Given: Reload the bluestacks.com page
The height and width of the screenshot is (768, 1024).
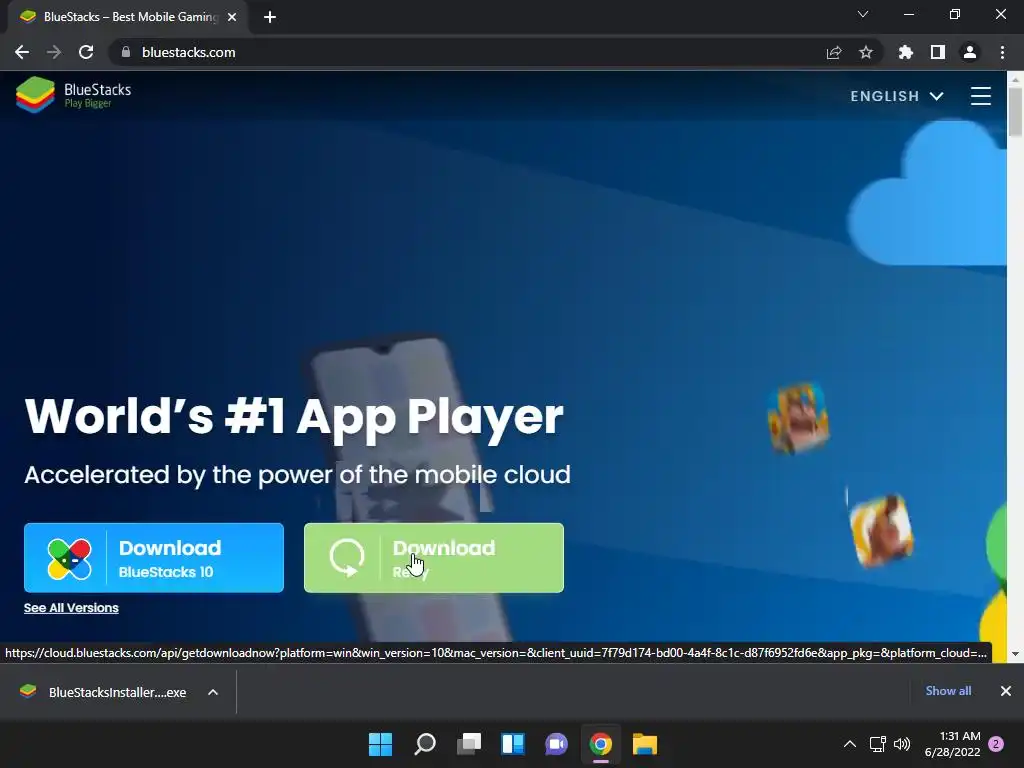Looking at the screenshot, I should pyautogui.click(x=86, y=52).
